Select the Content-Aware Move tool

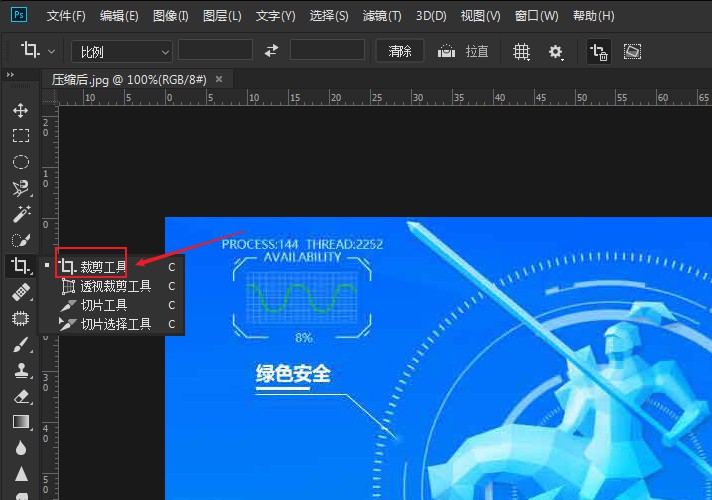(20, 318)
